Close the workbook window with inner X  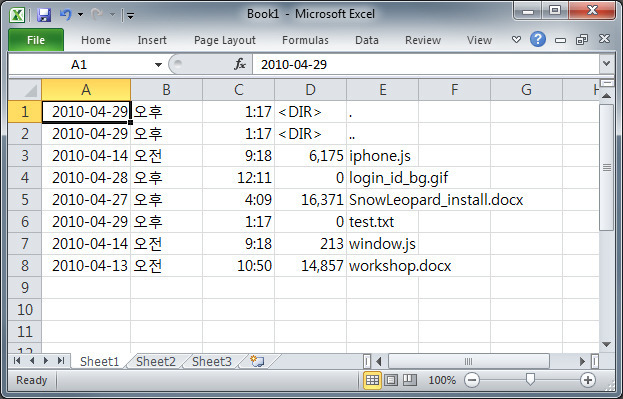(x=604, y=39)
